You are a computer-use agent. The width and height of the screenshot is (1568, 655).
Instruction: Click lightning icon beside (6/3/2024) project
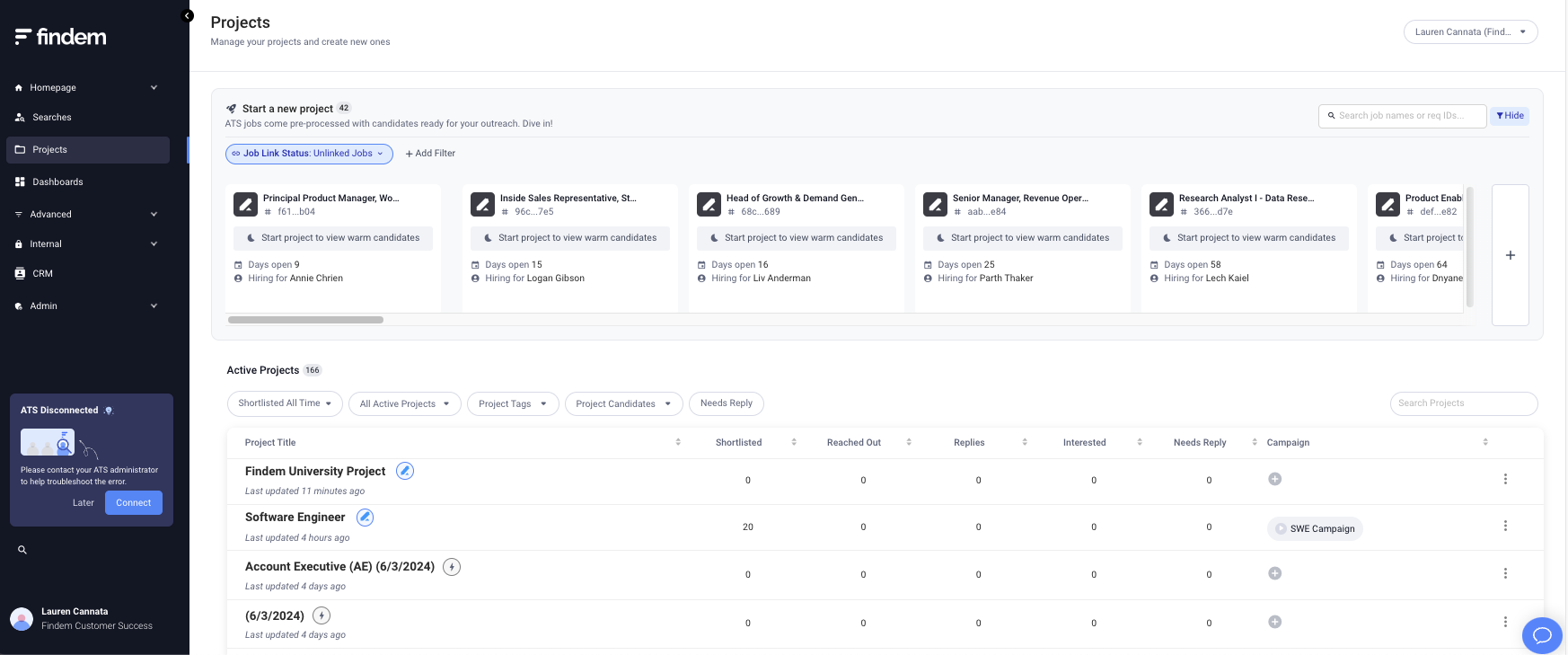click(x=322, y=615)
